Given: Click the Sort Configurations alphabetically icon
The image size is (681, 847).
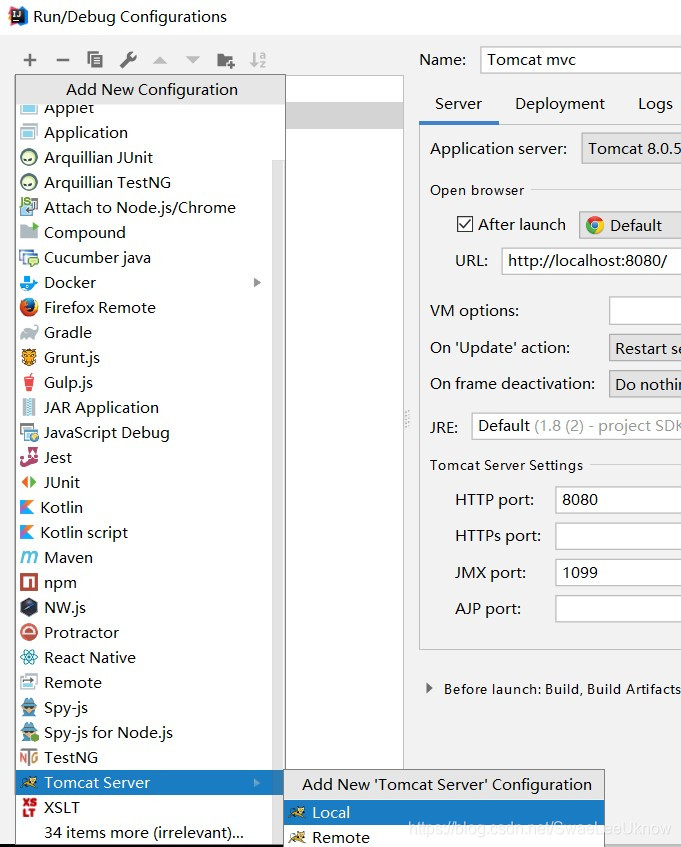Looking at the screenshot, I should pos(258,59).
